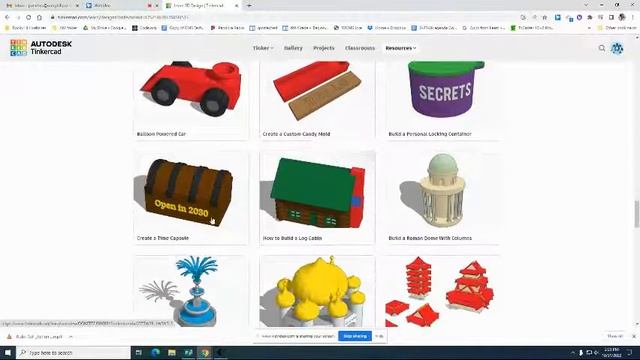This screenshot has height=360, width=640.
Task: Click the 'Create a Custom Candy Mold' link
Action: point(296,134)
